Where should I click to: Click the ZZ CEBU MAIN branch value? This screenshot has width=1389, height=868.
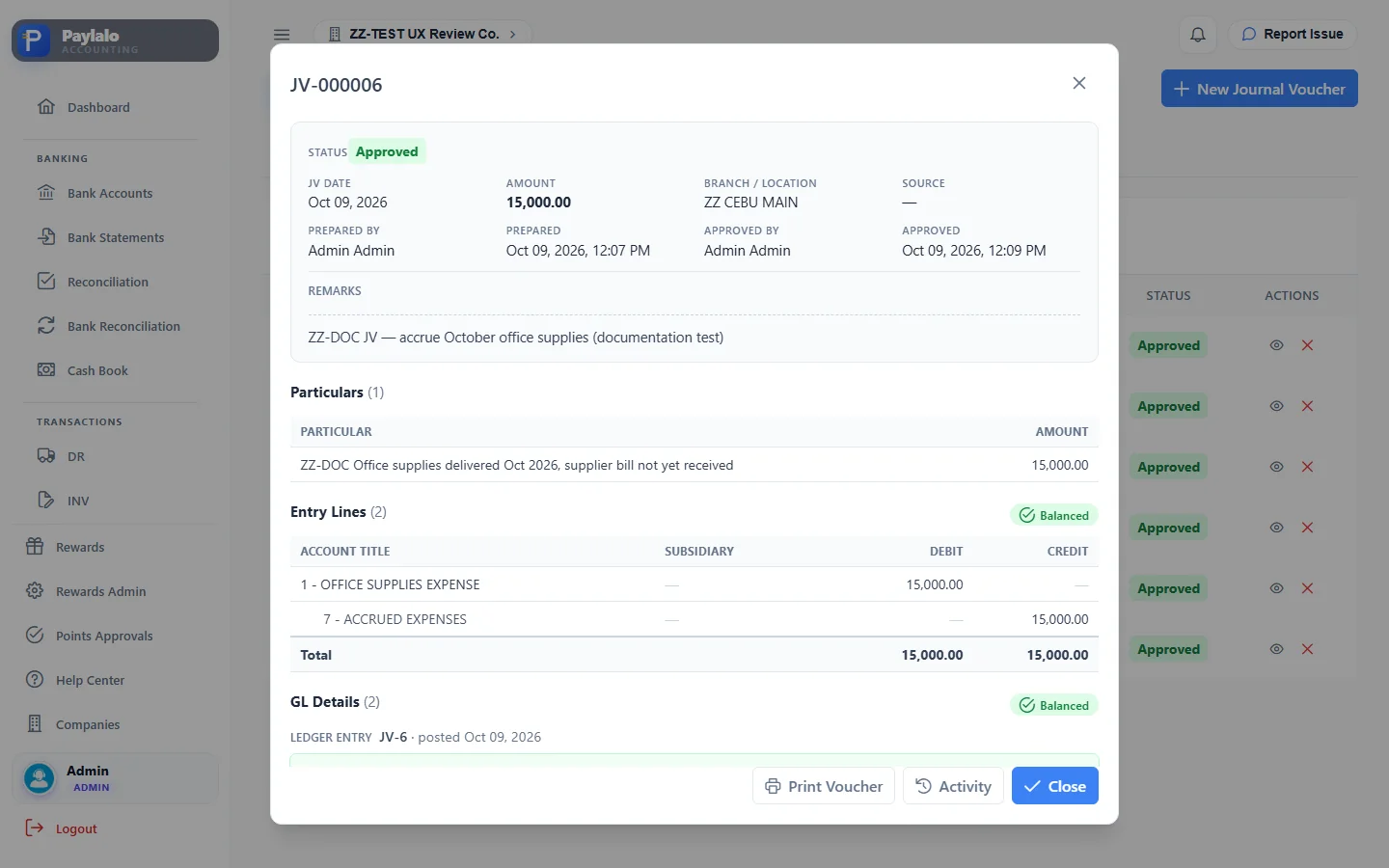(x=751, y=203)
